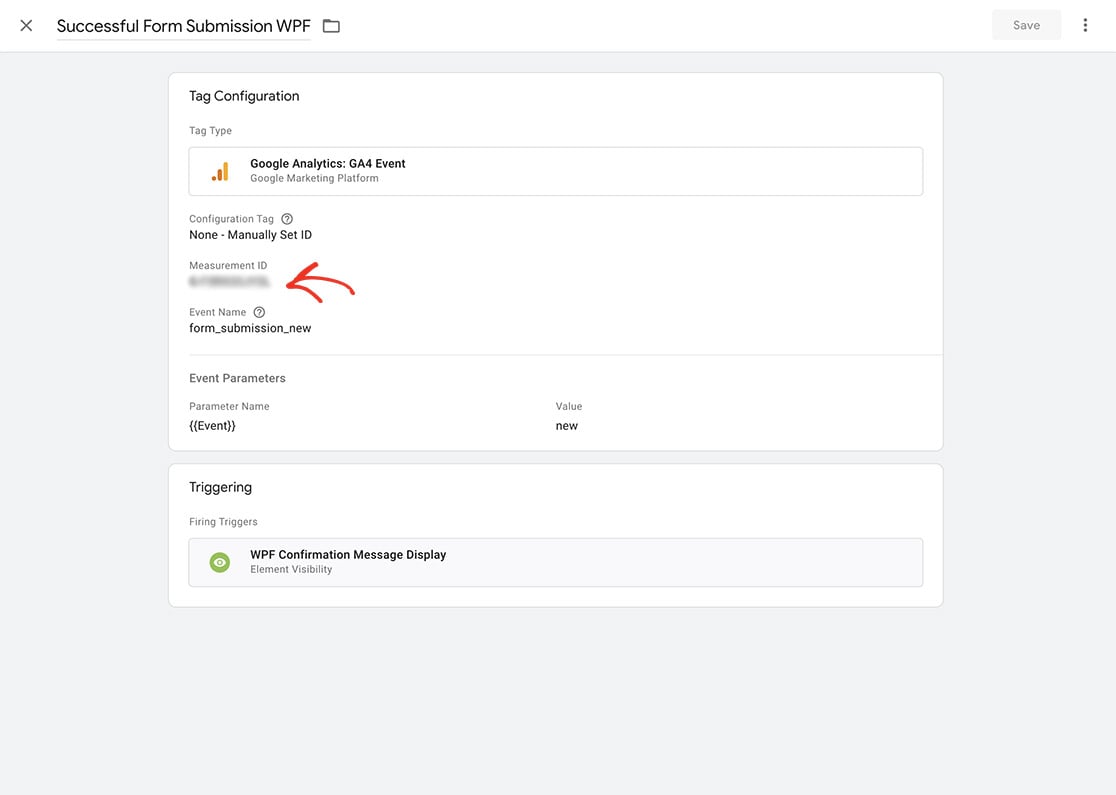Click the form_submission_new event name

coord(250,328)
